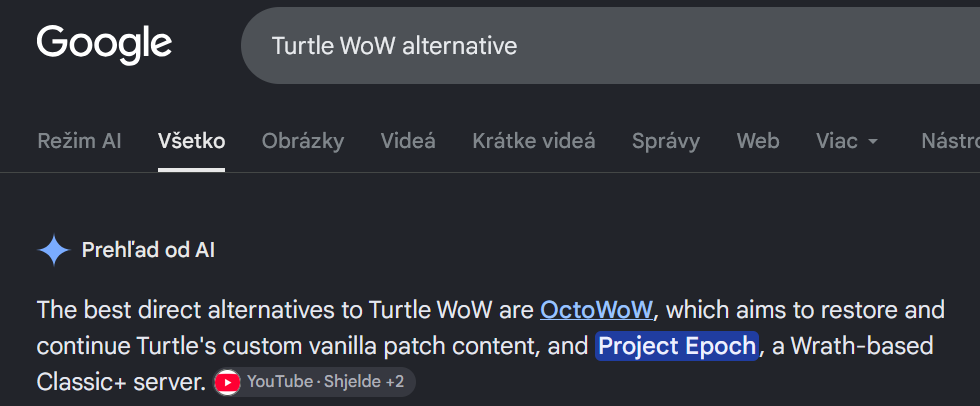Switch to the Web results tab

tap(758, 141)
